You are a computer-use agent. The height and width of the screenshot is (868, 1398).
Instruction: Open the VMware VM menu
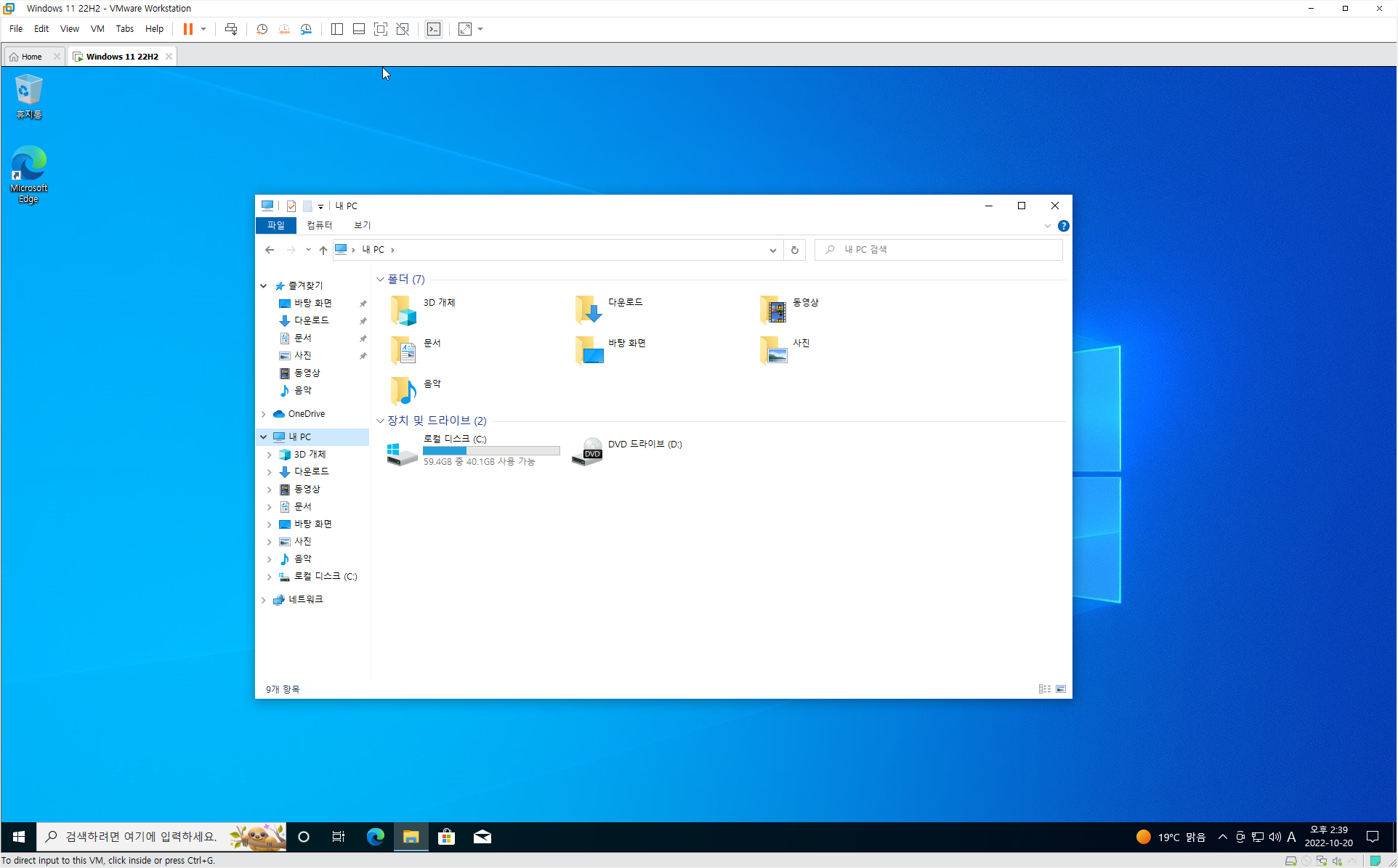[97, 29]
